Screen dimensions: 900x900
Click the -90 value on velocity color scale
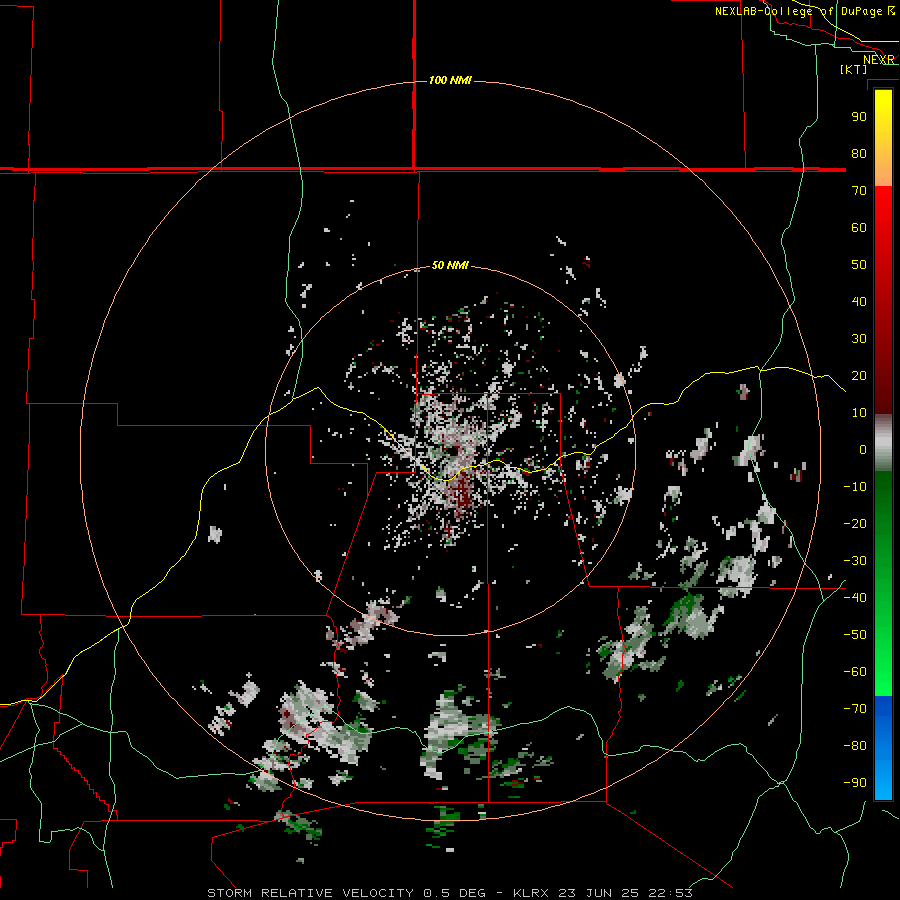[x=855, y=783]
